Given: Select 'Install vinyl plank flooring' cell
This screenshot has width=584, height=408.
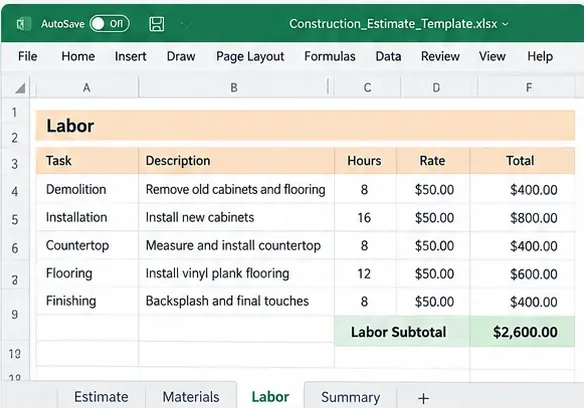Looking at the screenshot, I should point(236,273).
